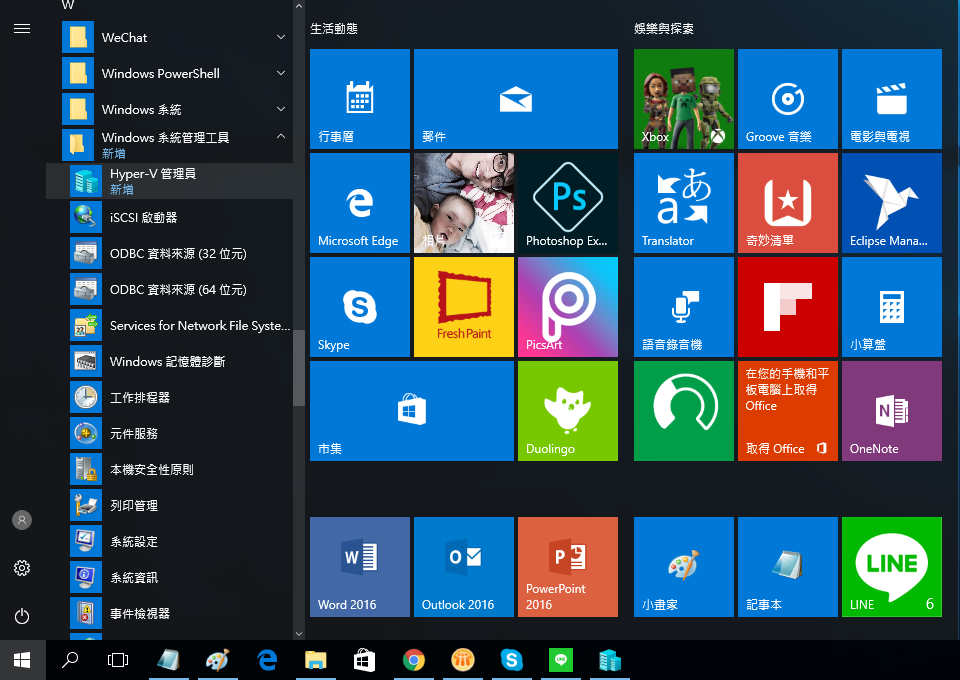The width and height of the screenshot is (960, 680).
Task: Click the Power button icon
Action: (22, 616)
